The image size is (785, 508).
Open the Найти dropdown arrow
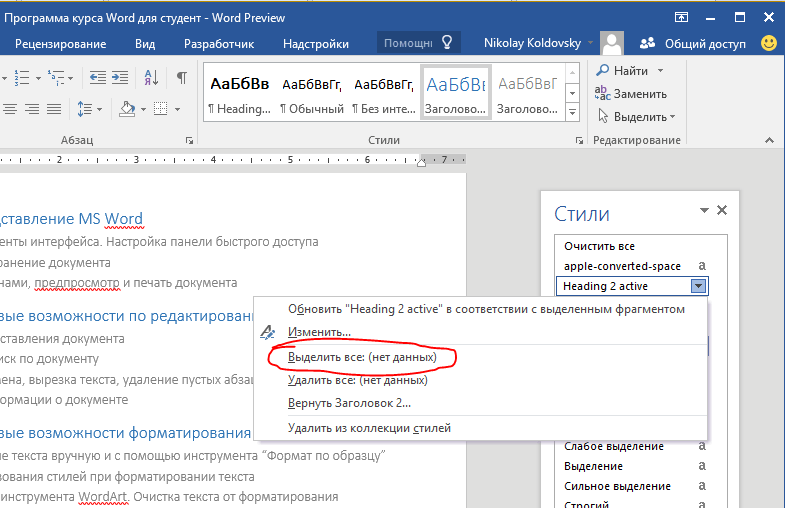660,71
